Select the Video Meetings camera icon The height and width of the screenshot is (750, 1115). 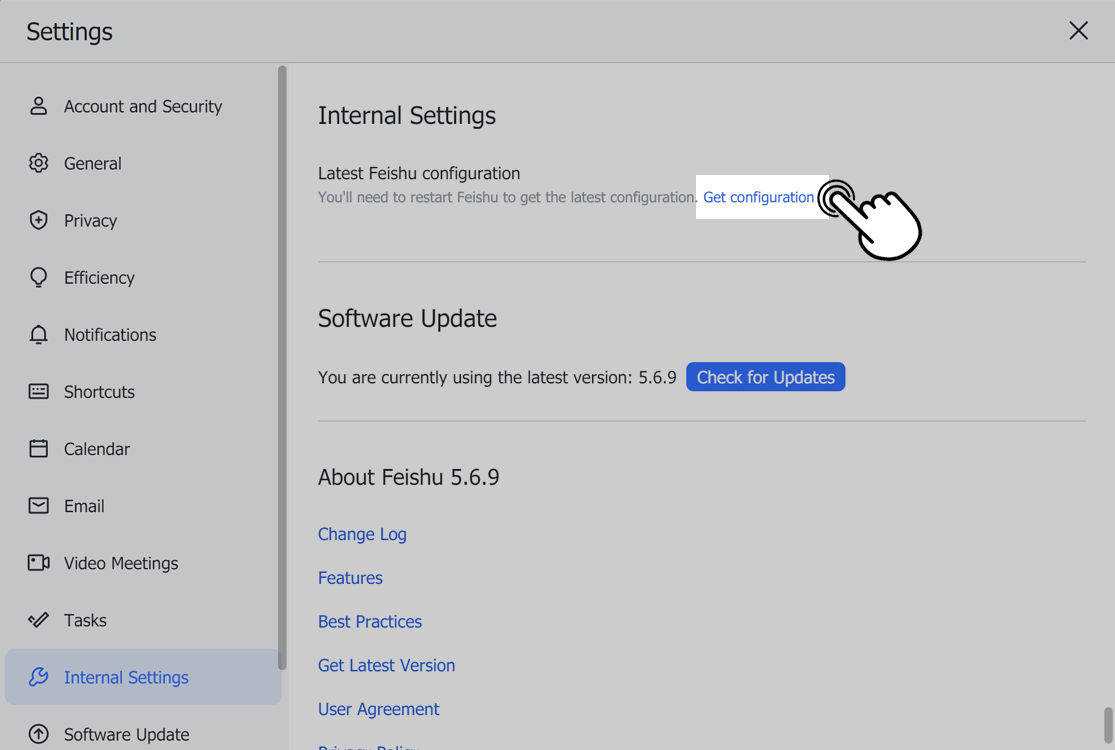38,562
